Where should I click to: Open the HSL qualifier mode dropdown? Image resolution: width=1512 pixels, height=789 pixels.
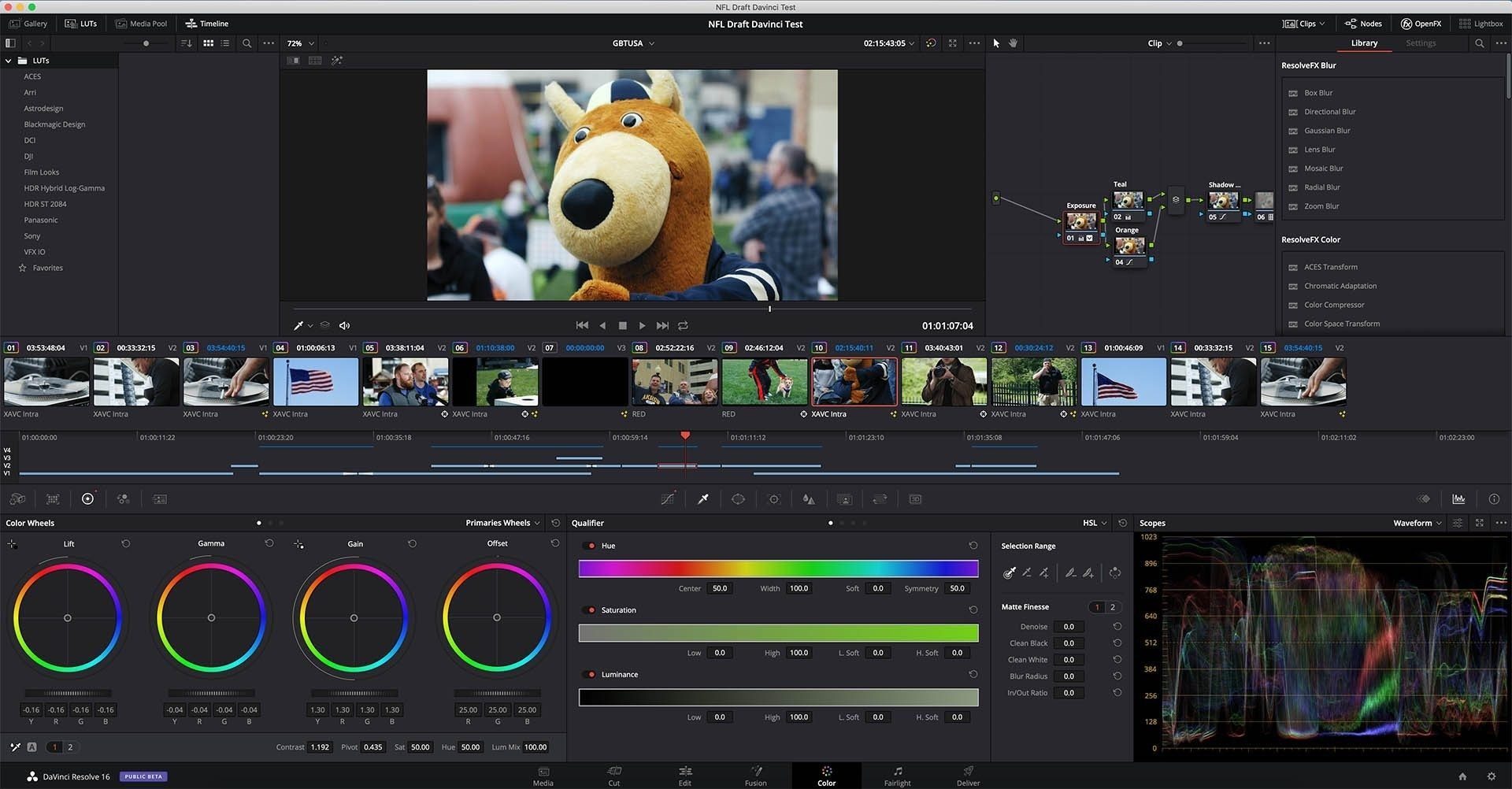[x=1095, y=523]
